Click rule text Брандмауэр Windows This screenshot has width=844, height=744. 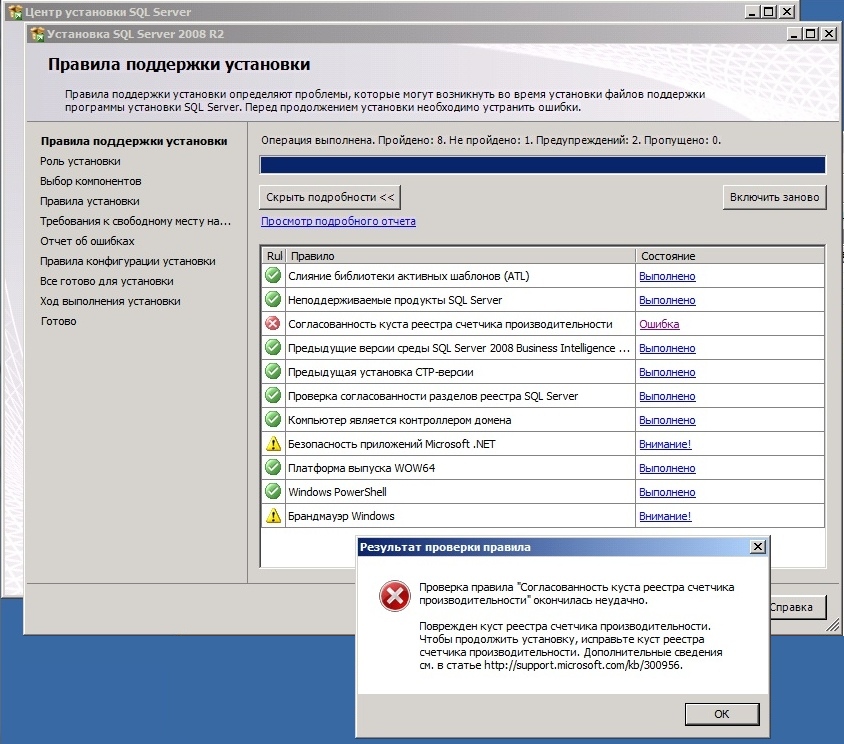point(341,516)
